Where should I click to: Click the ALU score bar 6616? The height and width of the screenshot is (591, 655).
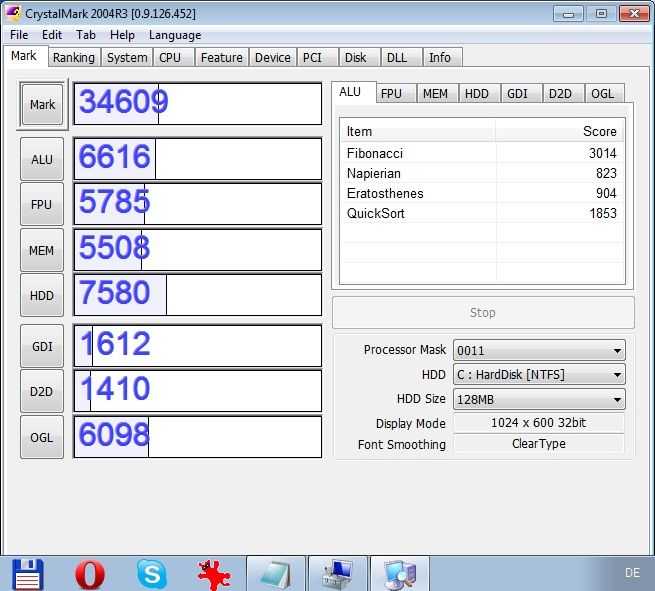click(x=198, y=159)
